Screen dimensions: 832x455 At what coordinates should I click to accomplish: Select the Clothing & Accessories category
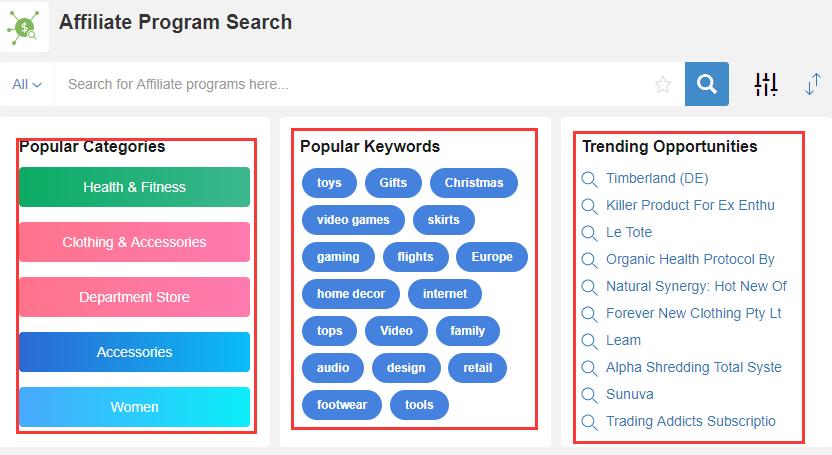point(134,242)
